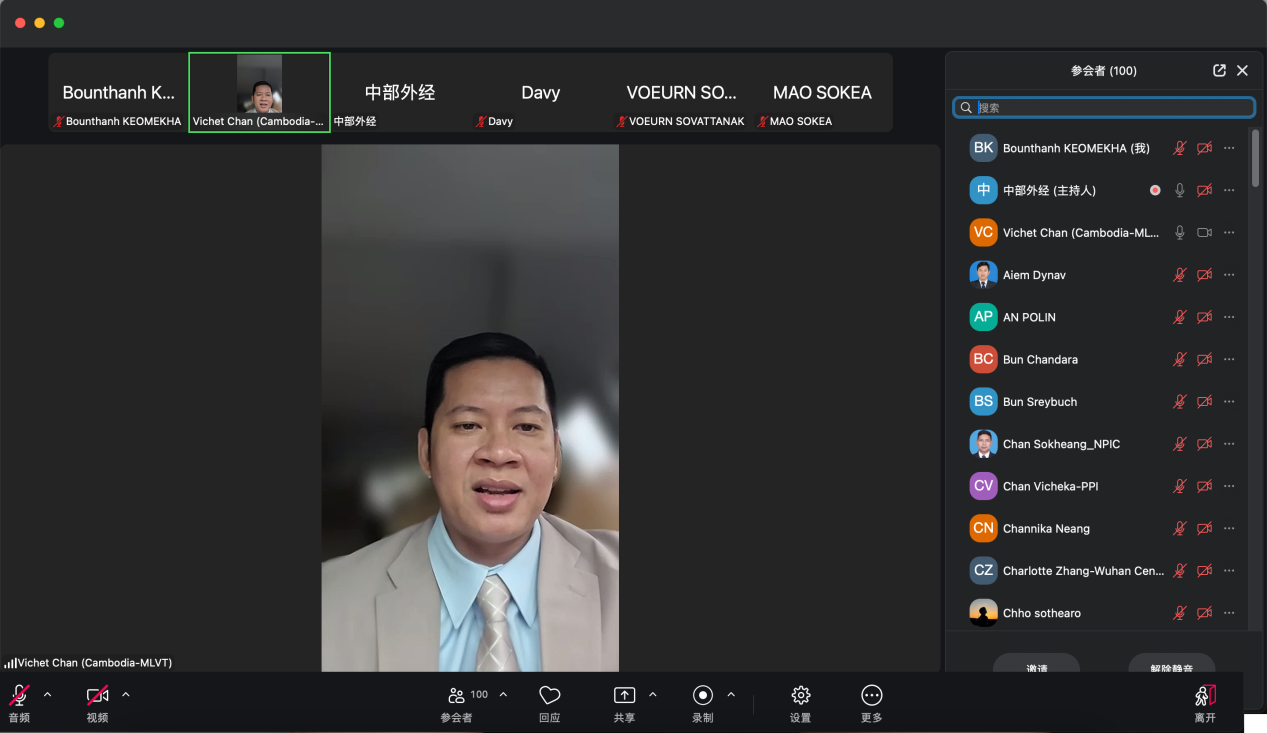Open more options for Bounthanh KEOMEKHA
1267x733 pixels.
(1229, 148)
